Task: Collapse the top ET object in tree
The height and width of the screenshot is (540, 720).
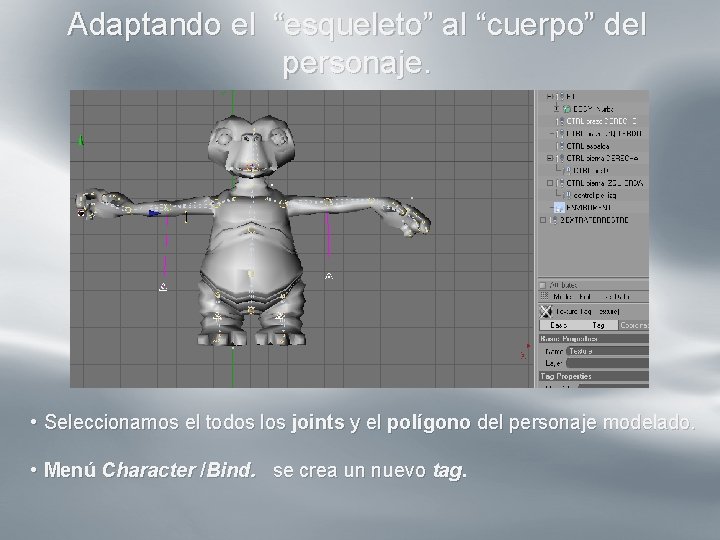Action: [x=549, y=96]
